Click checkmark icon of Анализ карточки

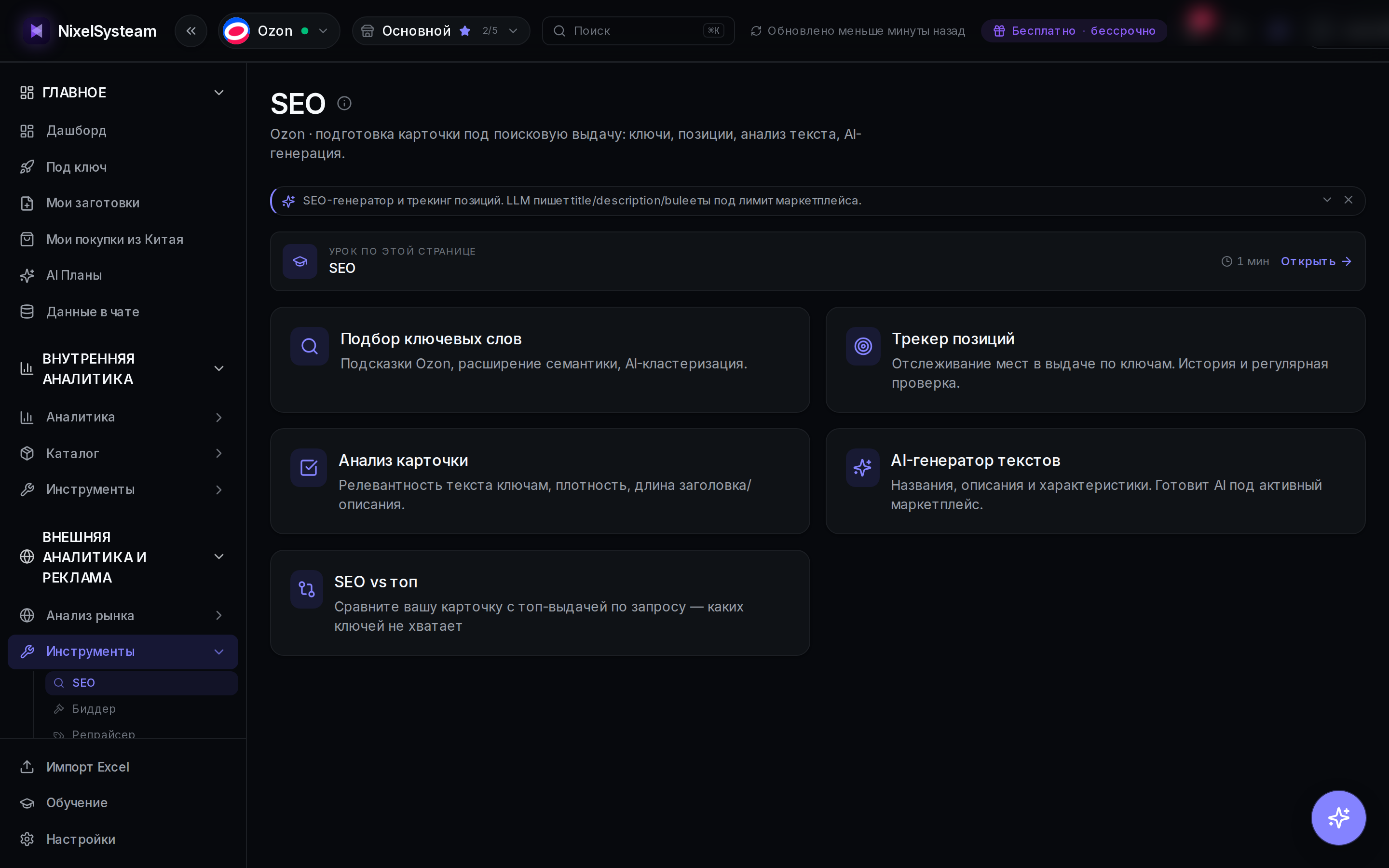click(308, 468)
